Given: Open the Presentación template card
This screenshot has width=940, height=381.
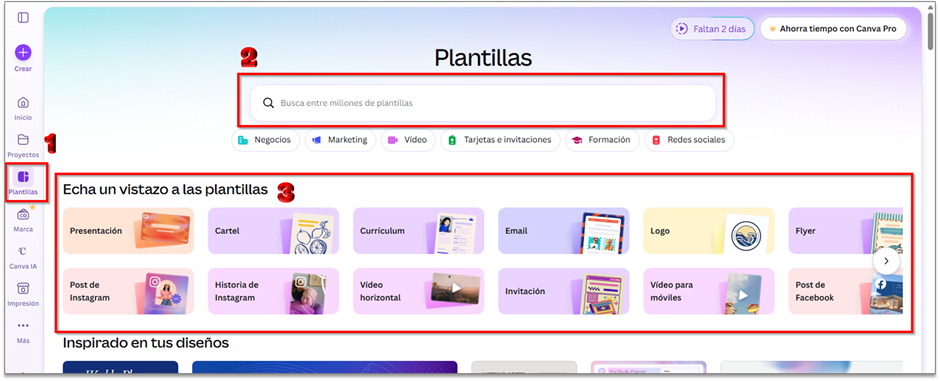Looking at the screenshot, I should (x=128, y=231).
